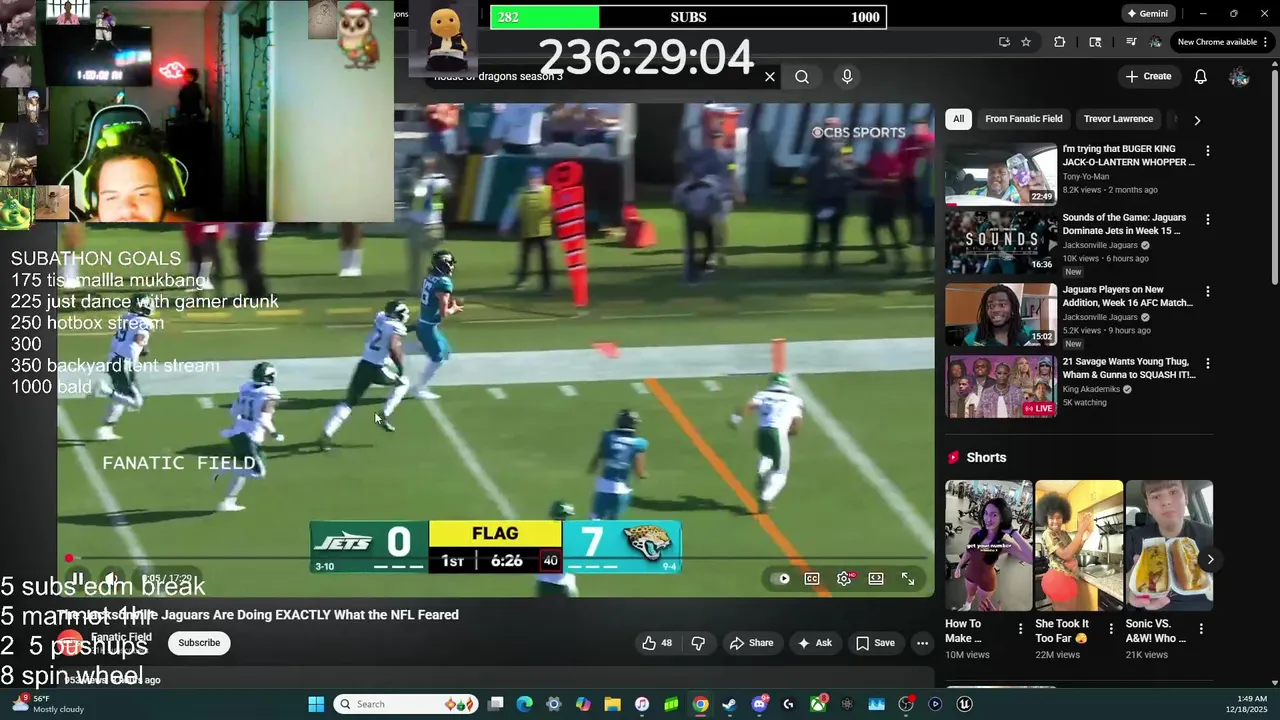Image resolution: width=1280 pixels, height=720 pixels.
Task: Open Chrome tab search icon
Action: (1095, 42)
